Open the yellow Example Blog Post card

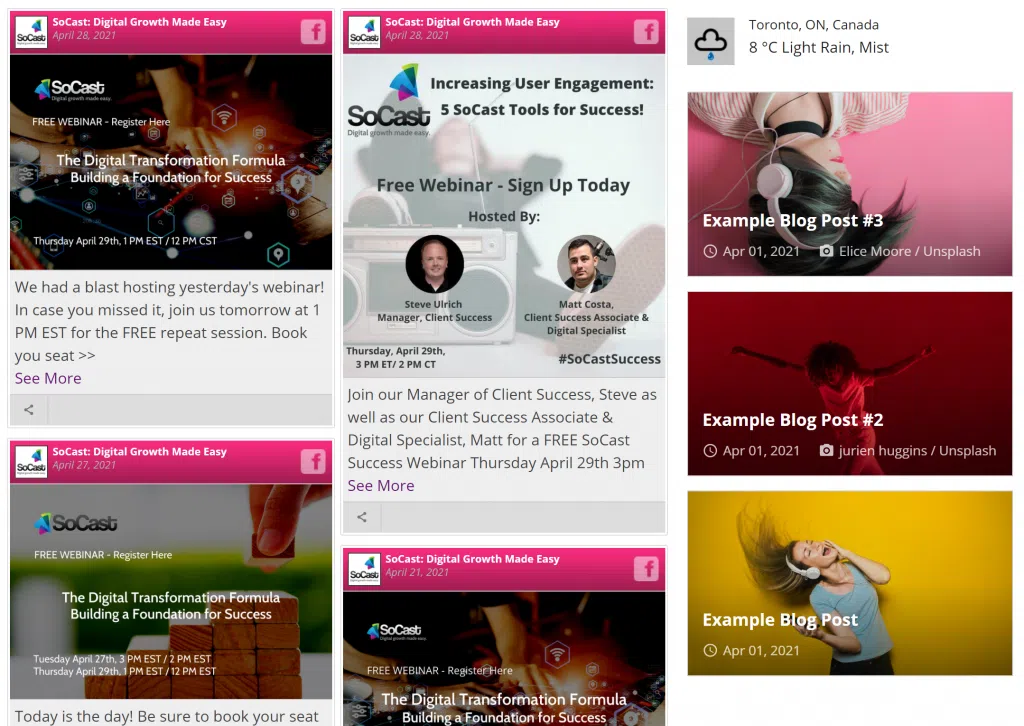click(849, 580)
